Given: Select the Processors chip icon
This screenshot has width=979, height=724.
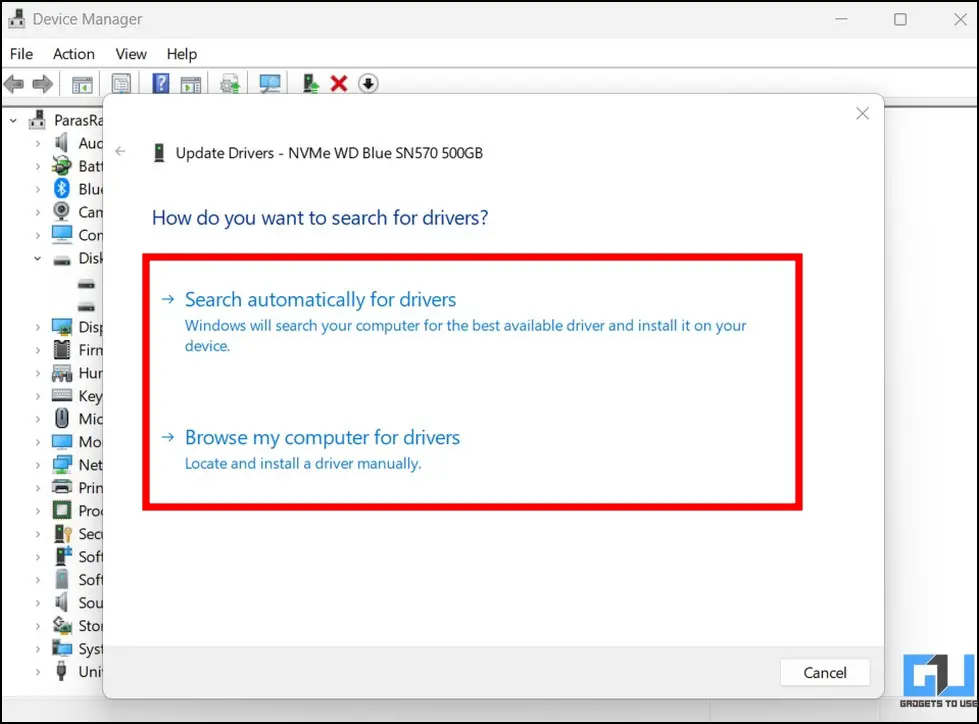Looking at the screenshot, I should click(62, 510).
